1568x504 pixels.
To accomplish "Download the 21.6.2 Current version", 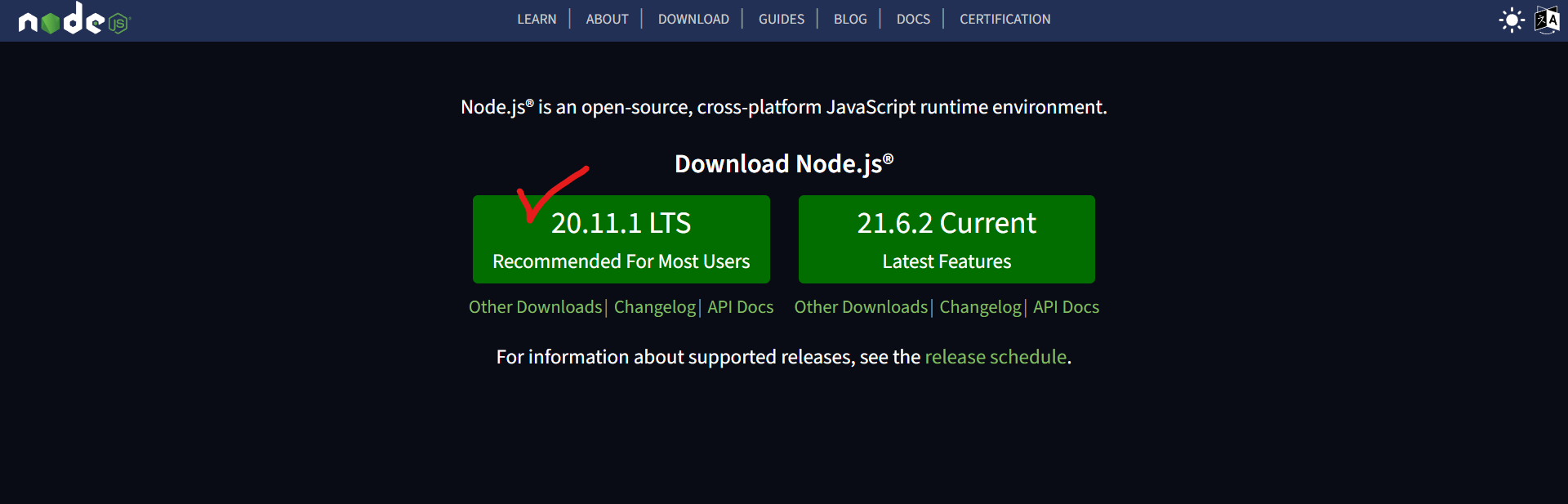I will click(947, 239).
